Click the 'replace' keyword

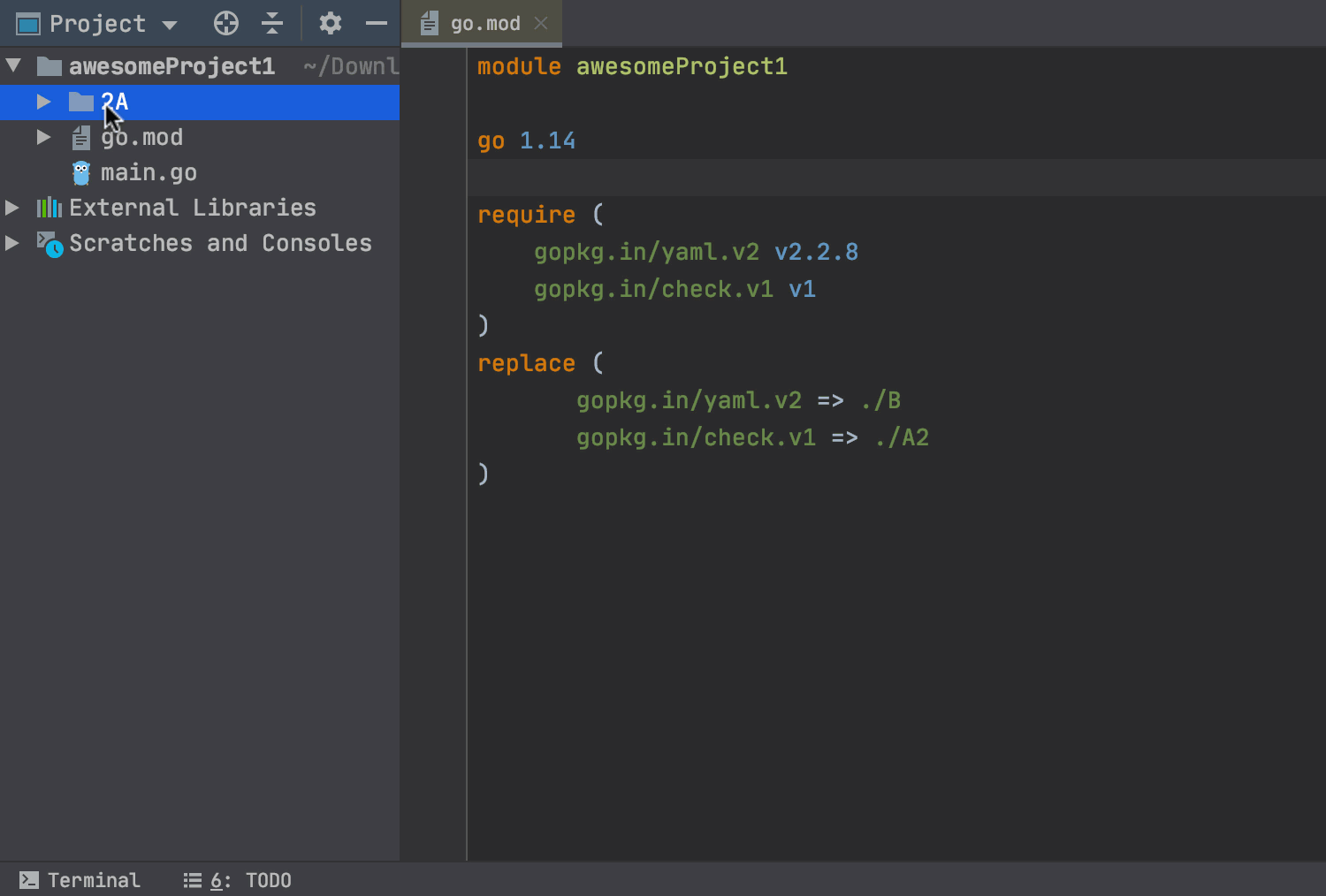[x=526, y=363]
